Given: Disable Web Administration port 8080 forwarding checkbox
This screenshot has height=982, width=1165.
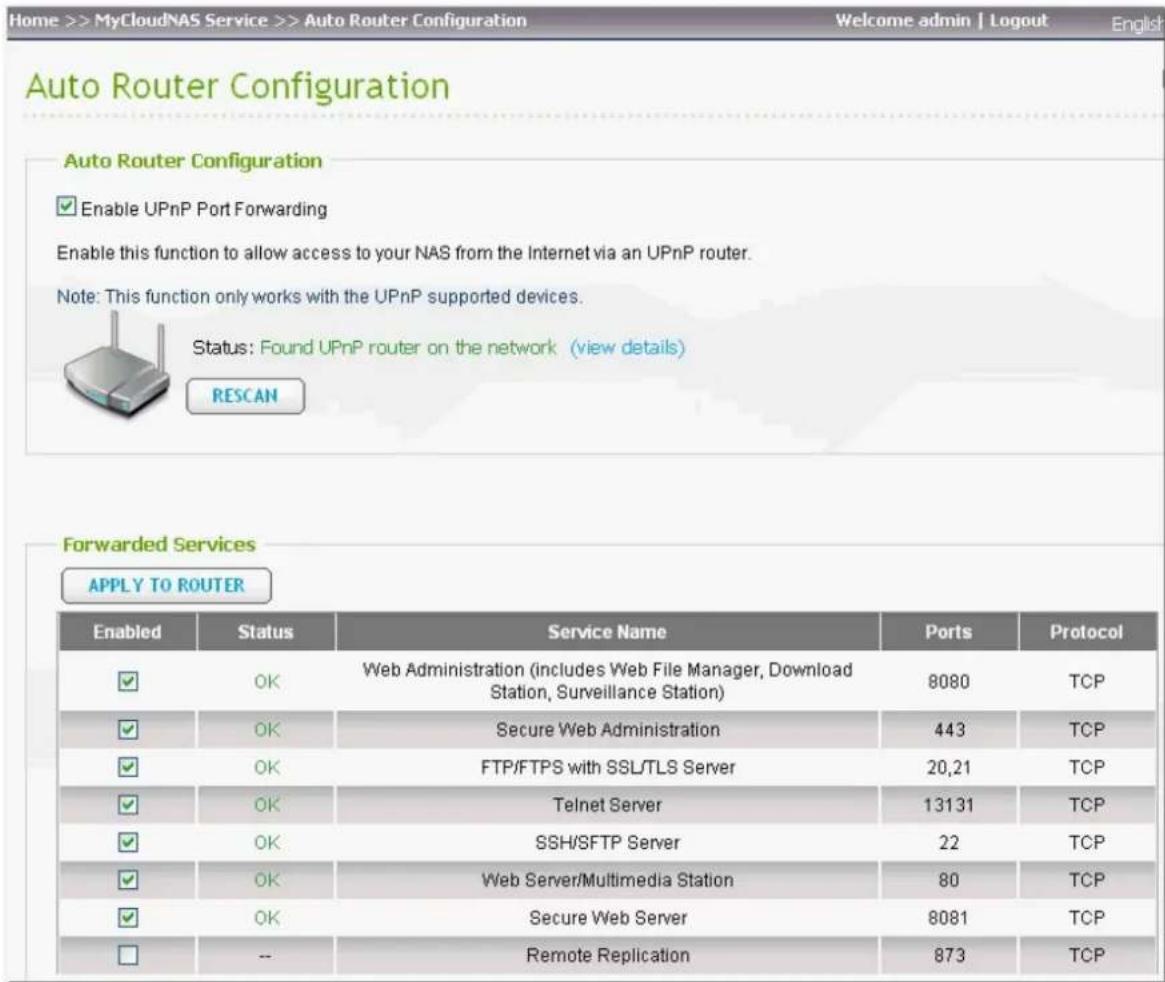Looking at the screenshot, I should coord(128,680).
